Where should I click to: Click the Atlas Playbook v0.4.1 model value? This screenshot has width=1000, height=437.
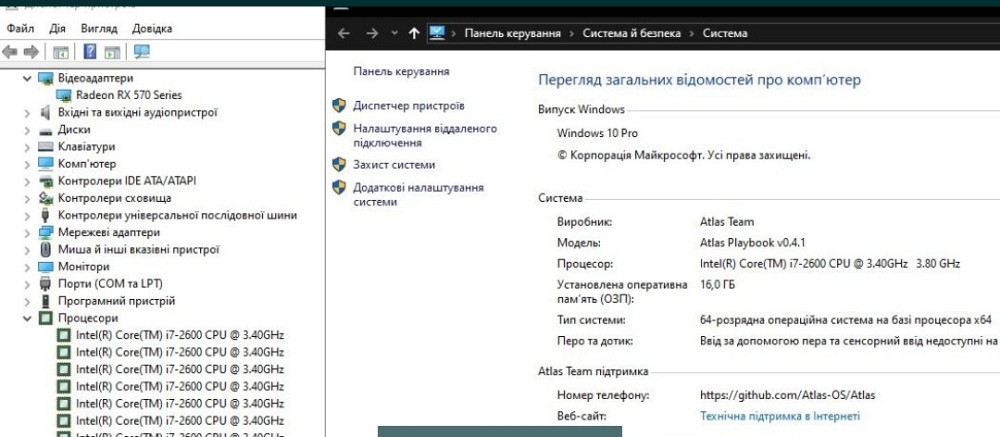pyautogui.click(x=753, y=243)
